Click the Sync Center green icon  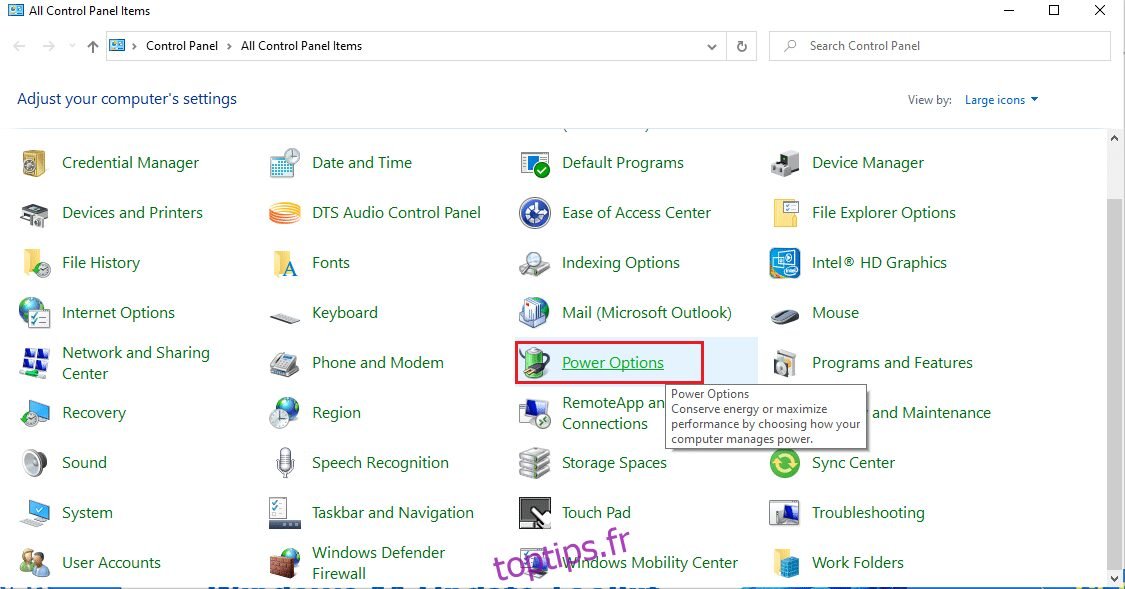click(785, 463)
